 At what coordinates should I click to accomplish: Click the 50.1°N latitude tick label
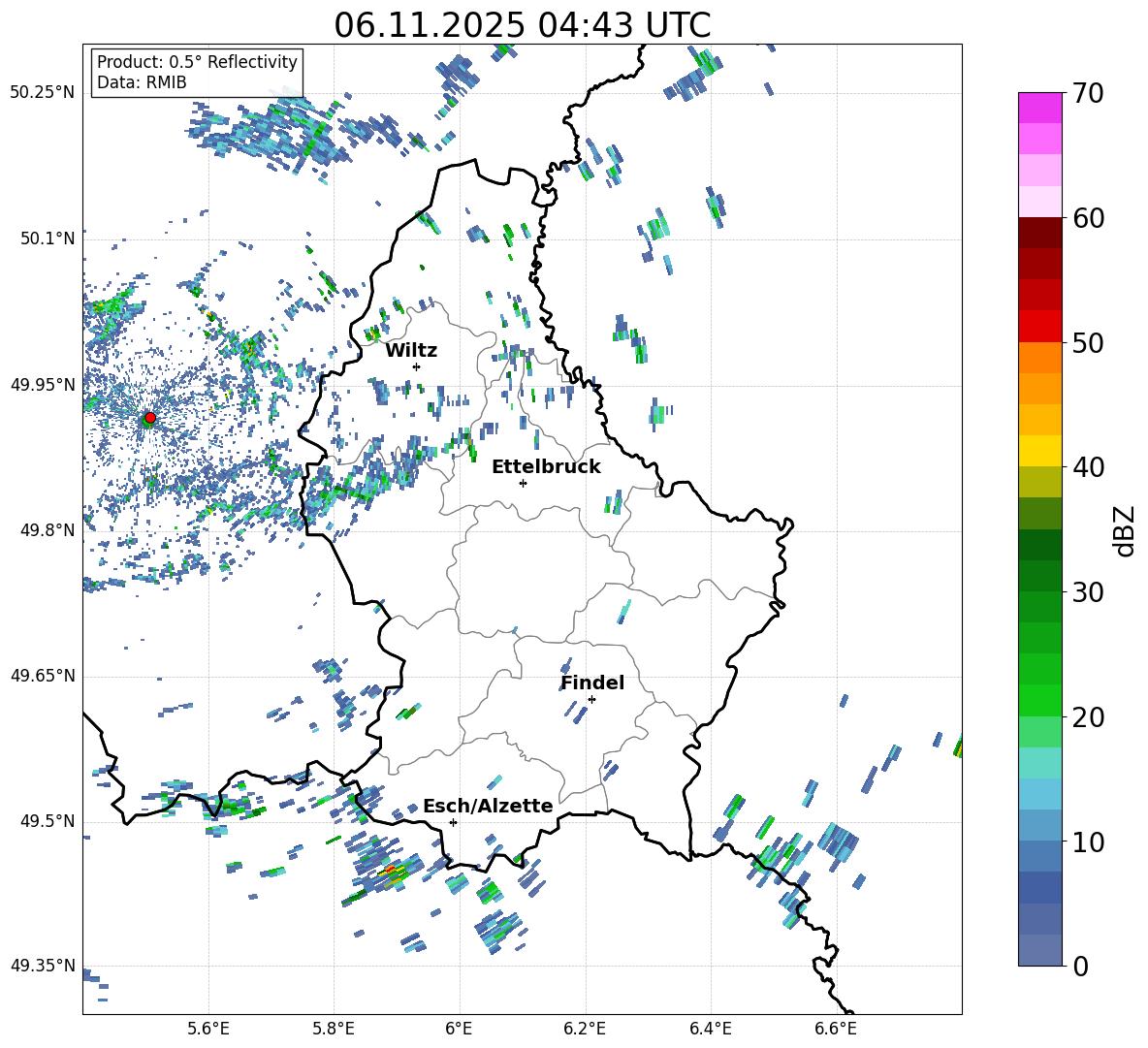[48, 238]
